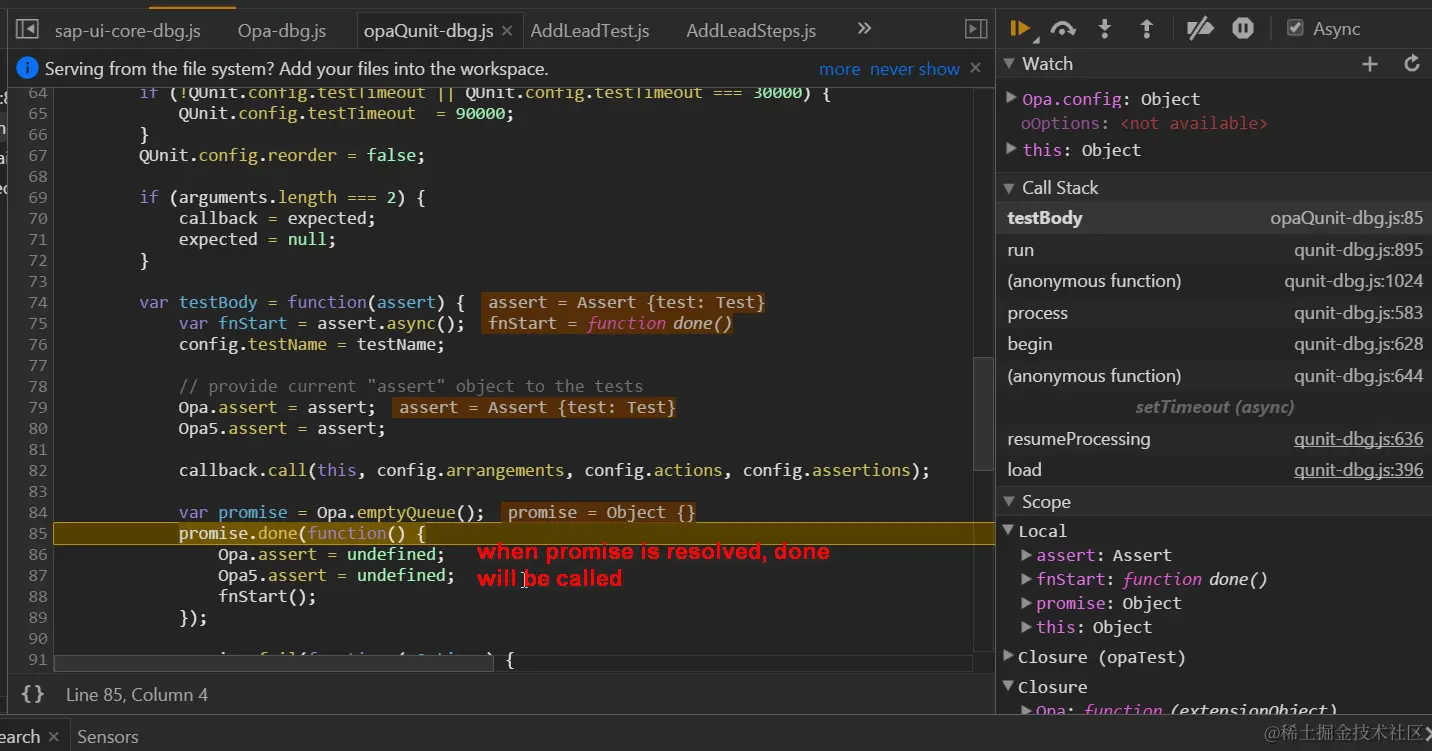The height and width of the screenshot is (751, 1432).
Task: Step into next function call
Action: tap(1105, 29)
